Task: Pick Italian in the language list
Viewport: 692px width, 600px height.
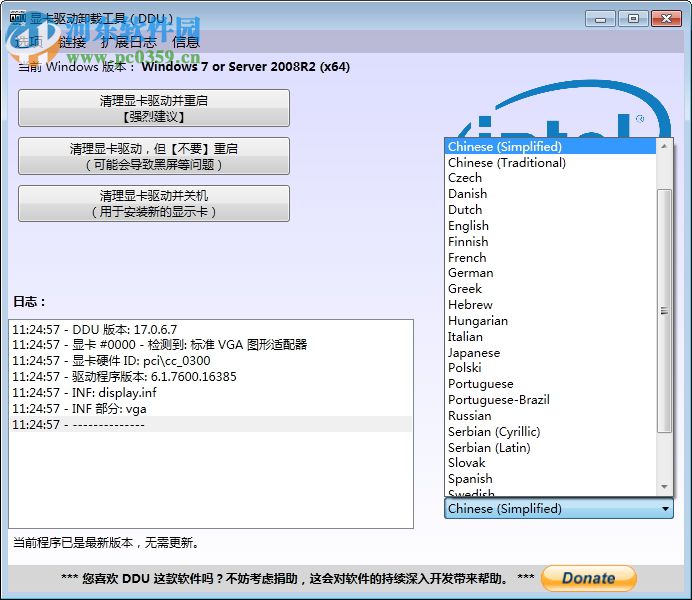Action: (550, 337)
